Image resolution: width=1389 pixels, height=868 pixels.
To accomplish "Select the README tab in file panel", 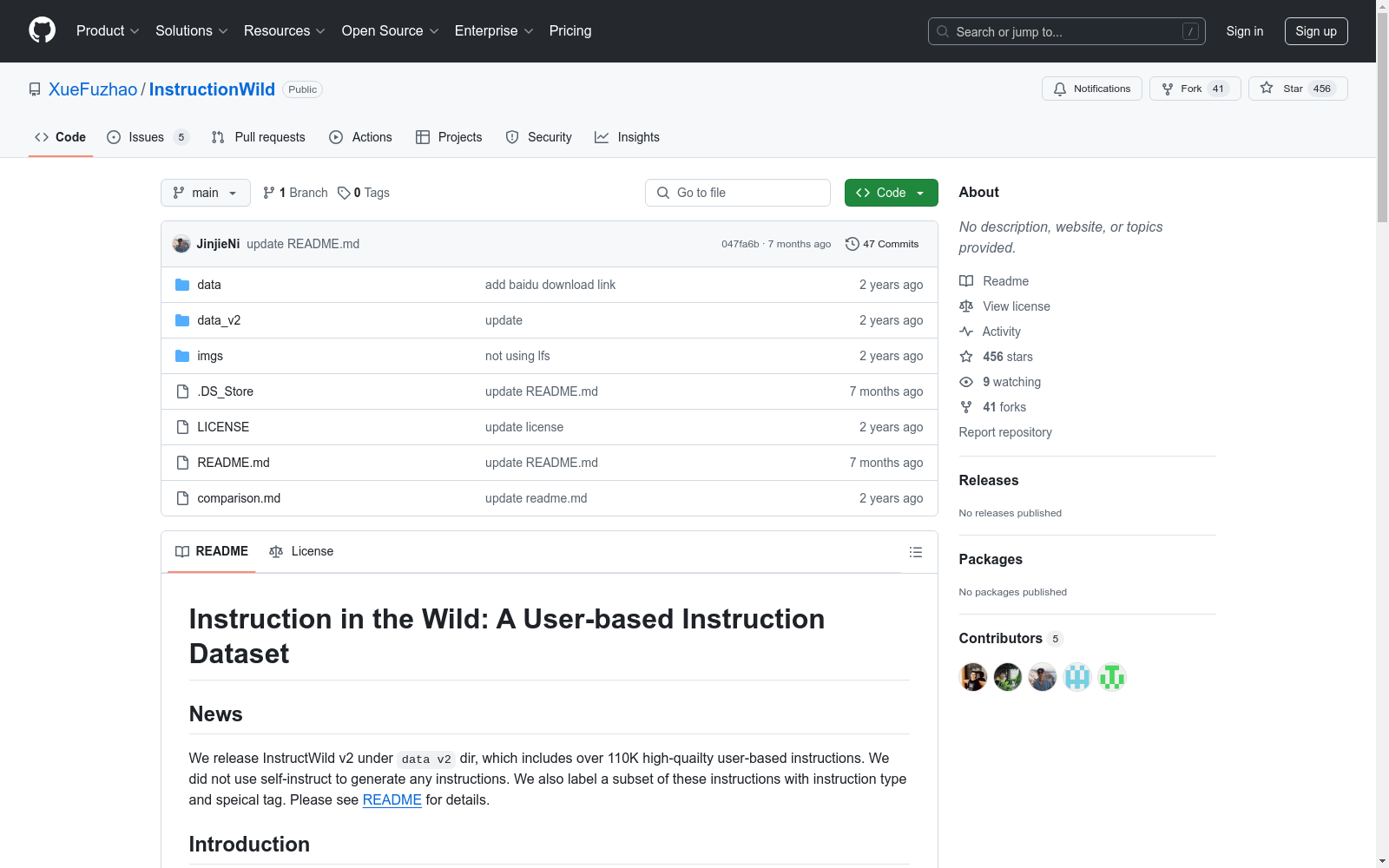I will (x=212, y=551).
